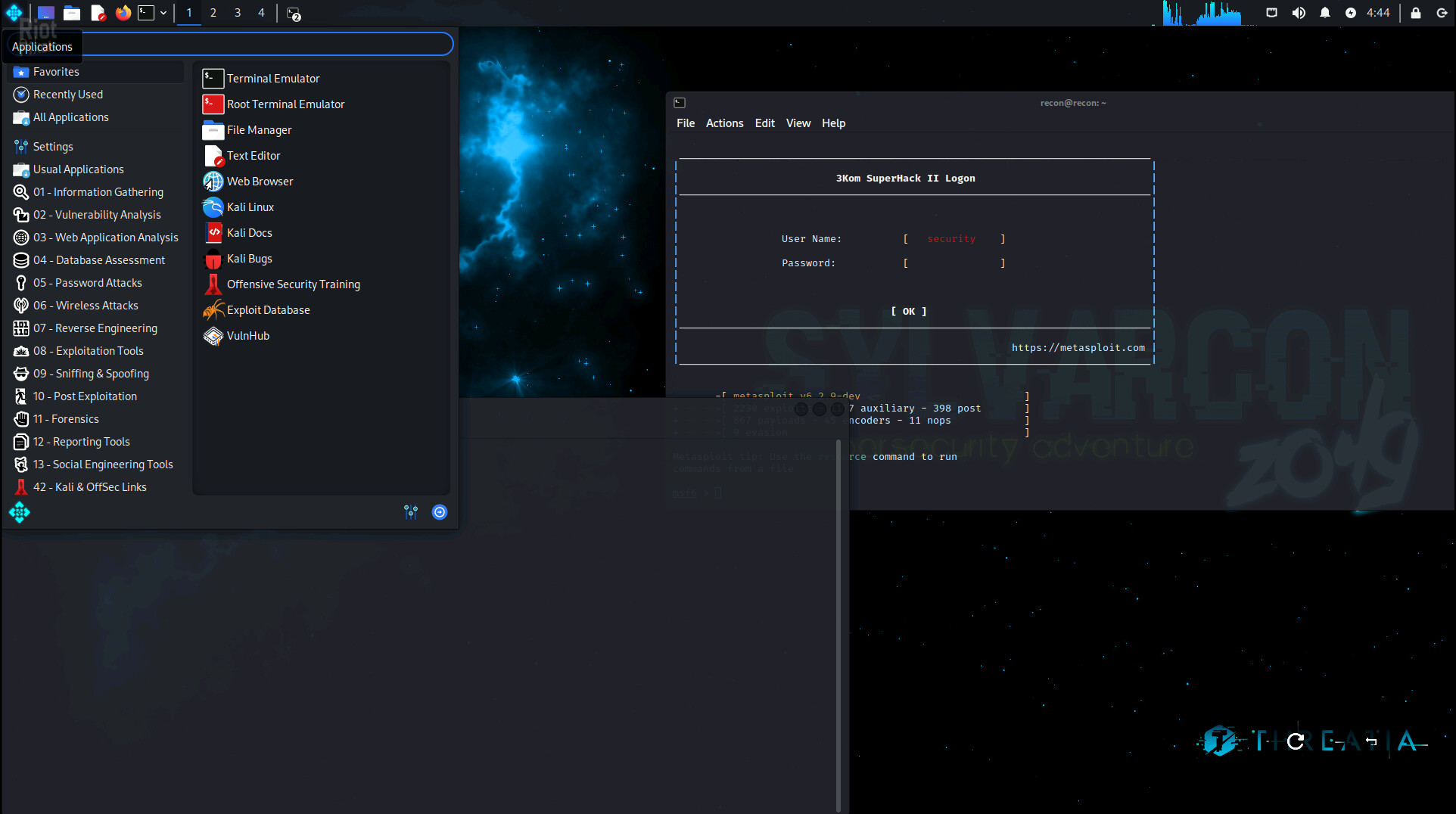Expand the 05 - Password Attacks category
Image resolution: width=1456 pixels, height=814 pixels.
(x=87, y=283)
